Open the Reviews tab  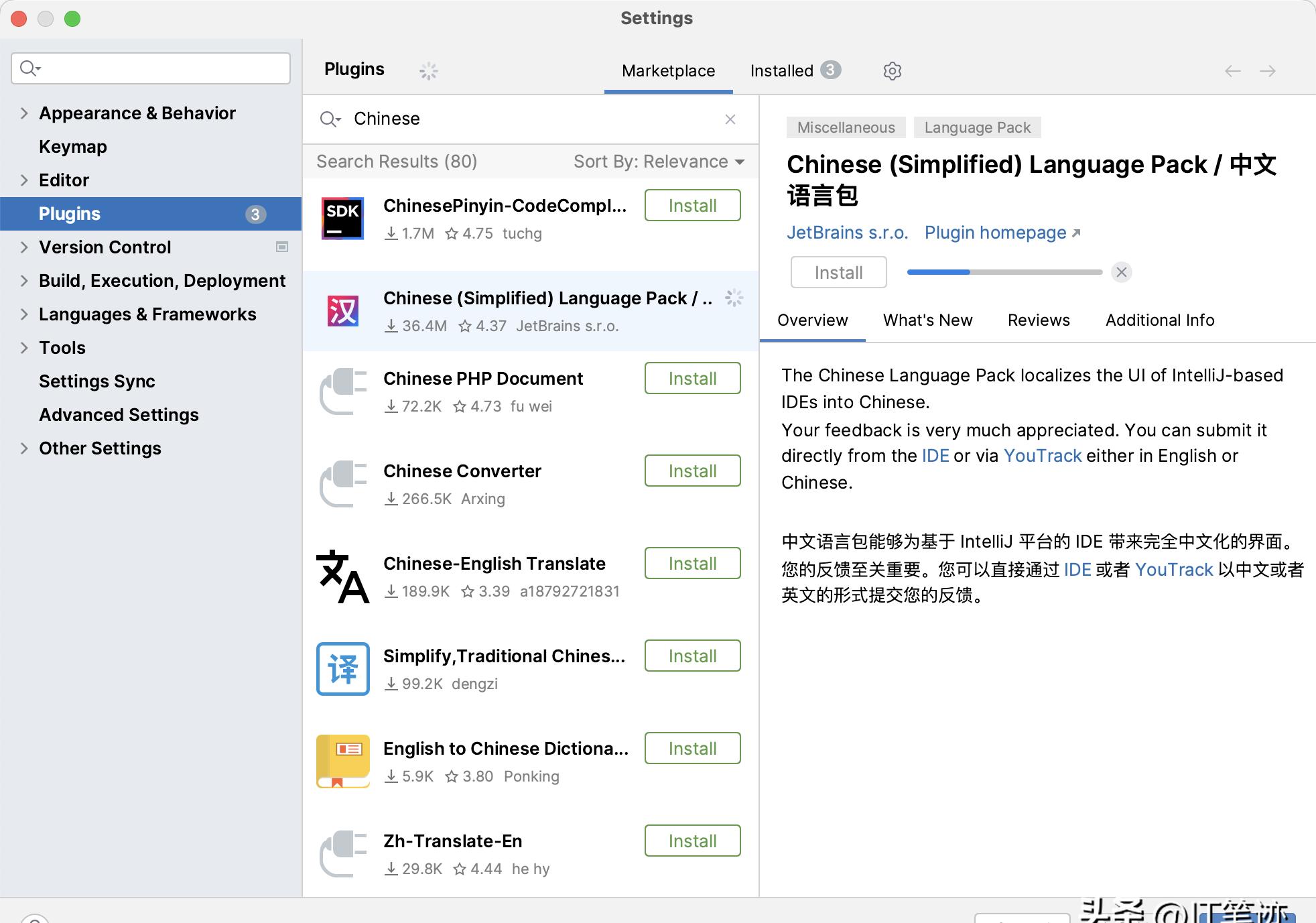tap(1039, 320)
